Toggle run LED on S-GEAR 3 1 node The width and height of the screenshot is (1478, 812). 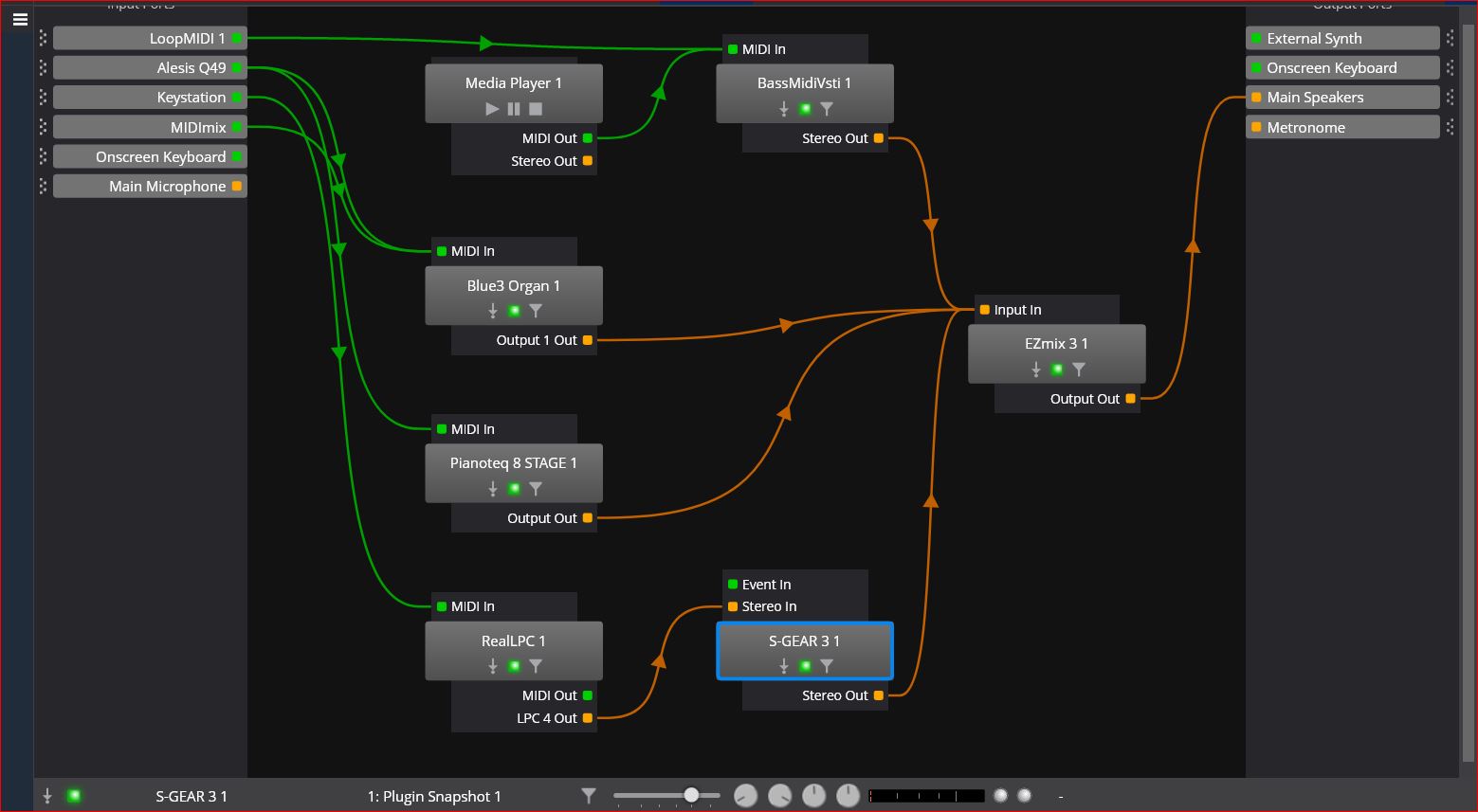[x=805, y=666]
